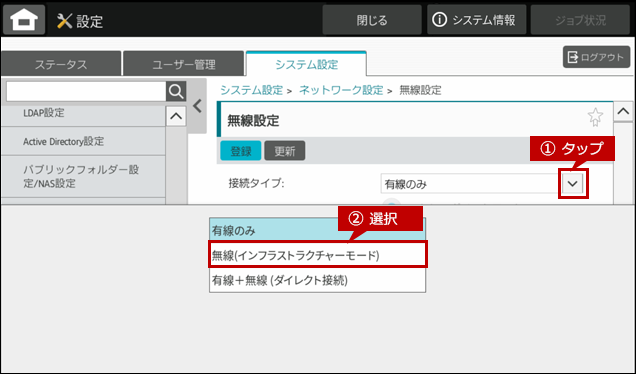Click the 更新 button
This screenshot has height=374, width=636.
pyautogui.click(x=285, y=150)
